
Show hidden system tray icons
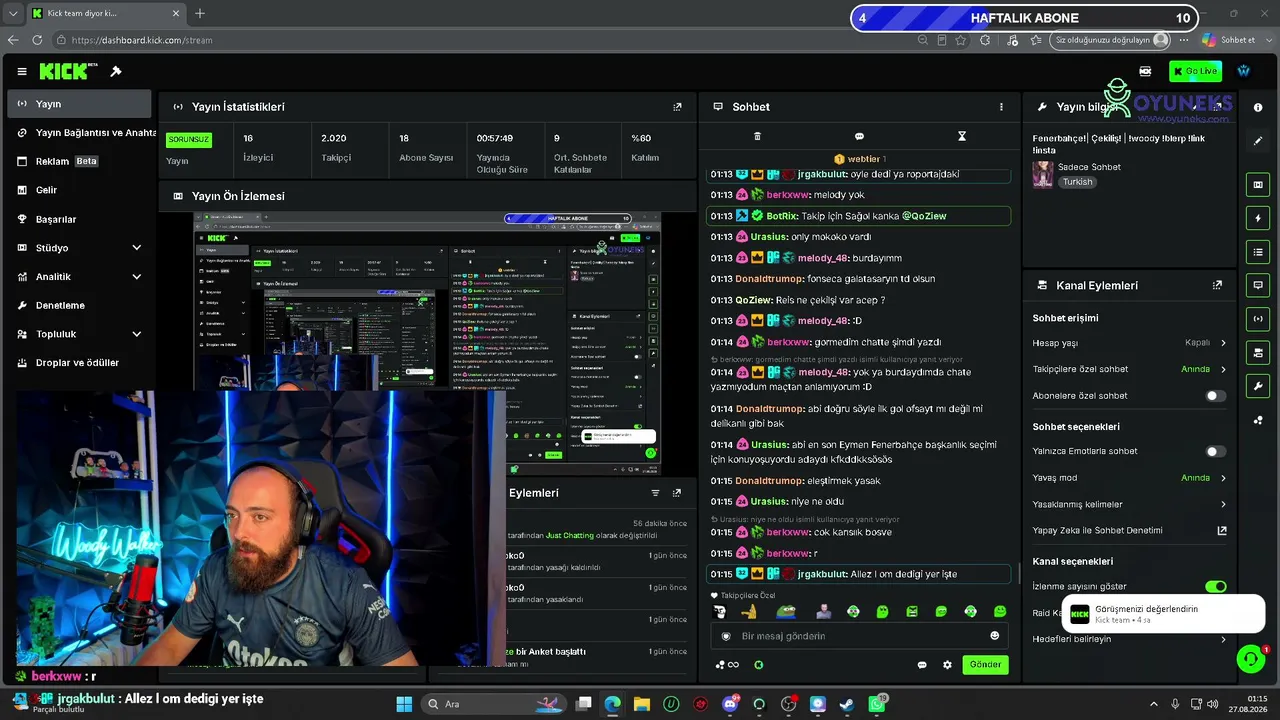[1153, 704]
